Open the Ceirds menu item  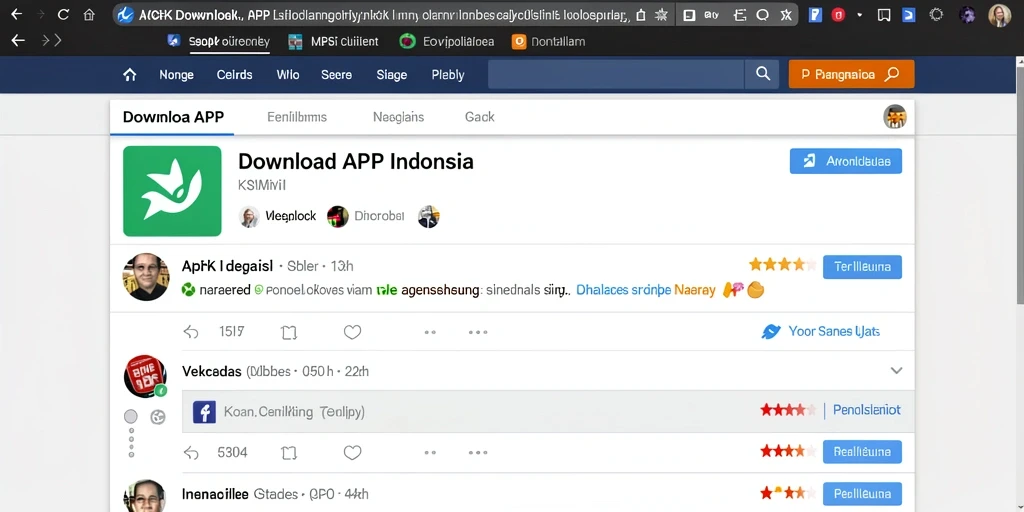[234, 75]
